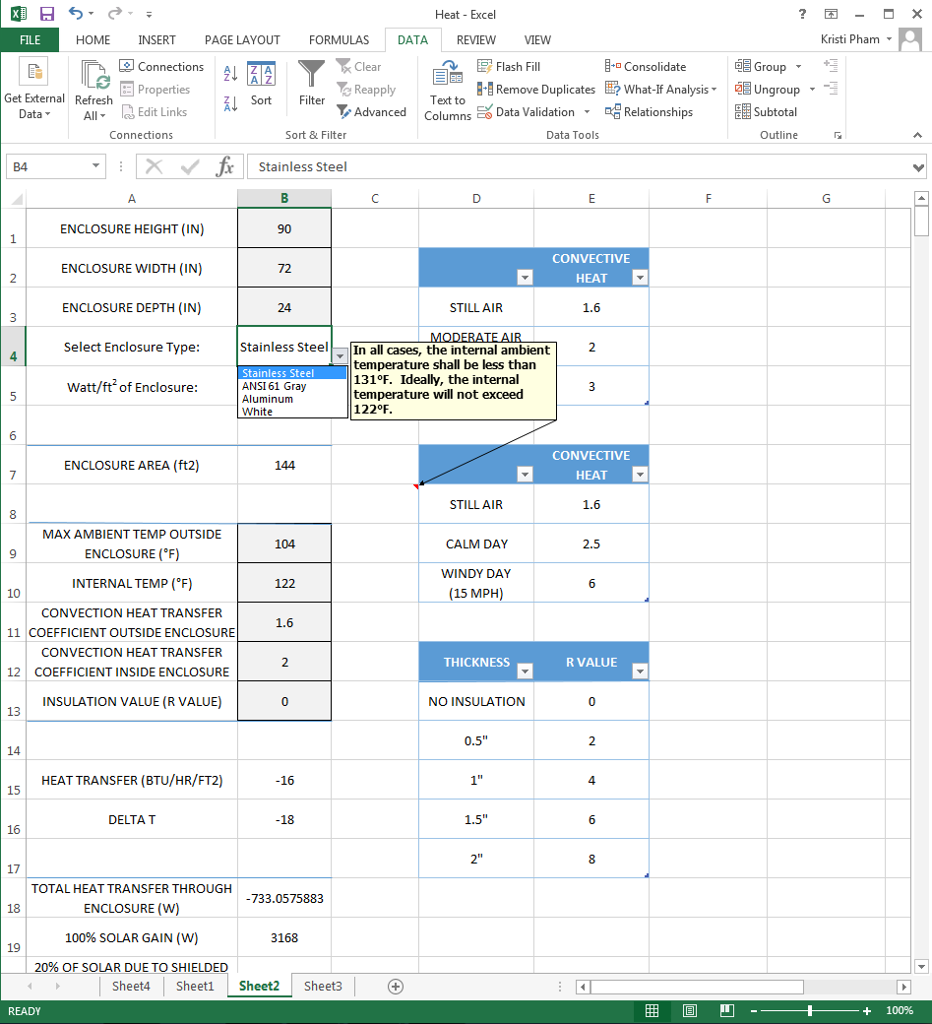Switch to HOME ribbon tab
This screenshot has height=1024, width=932.
[x=93, y=40]
